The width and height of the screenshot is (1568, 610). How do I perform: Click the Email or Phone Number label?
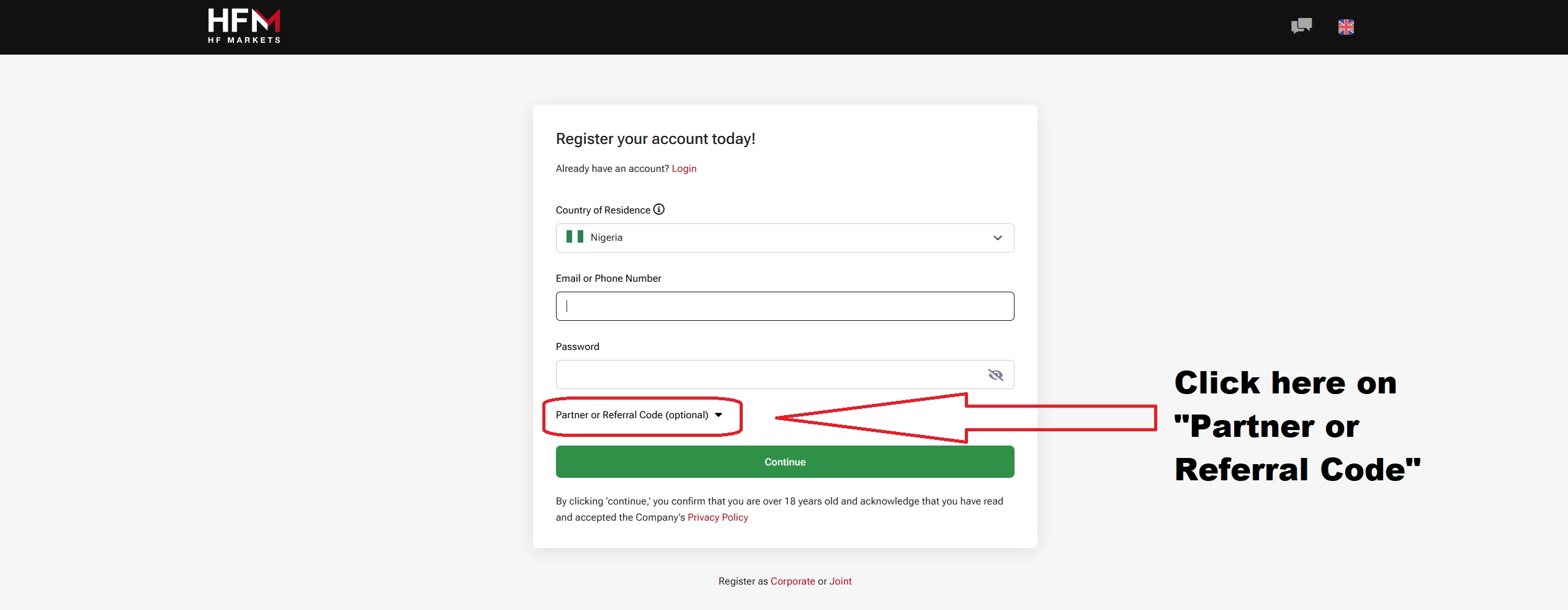pos(608,279)
